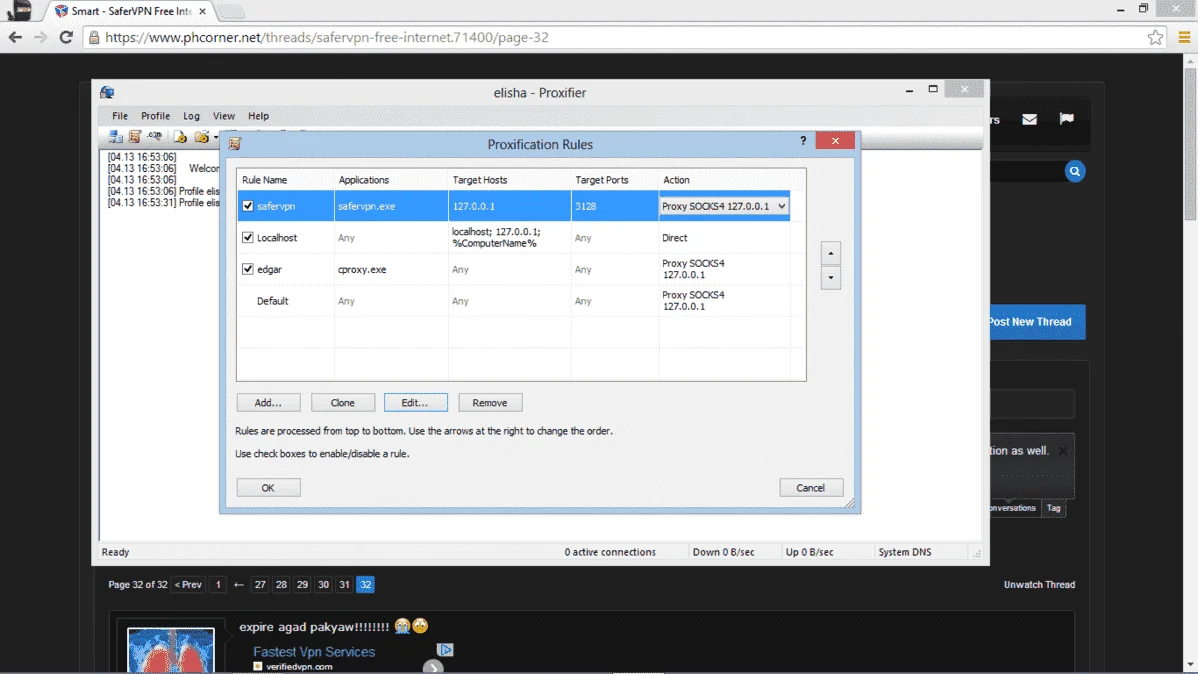Open the Help menu in Proxifier
The width and height of the screenshot is (1198, 674).
pyautogui.click(x=258, y=116)
